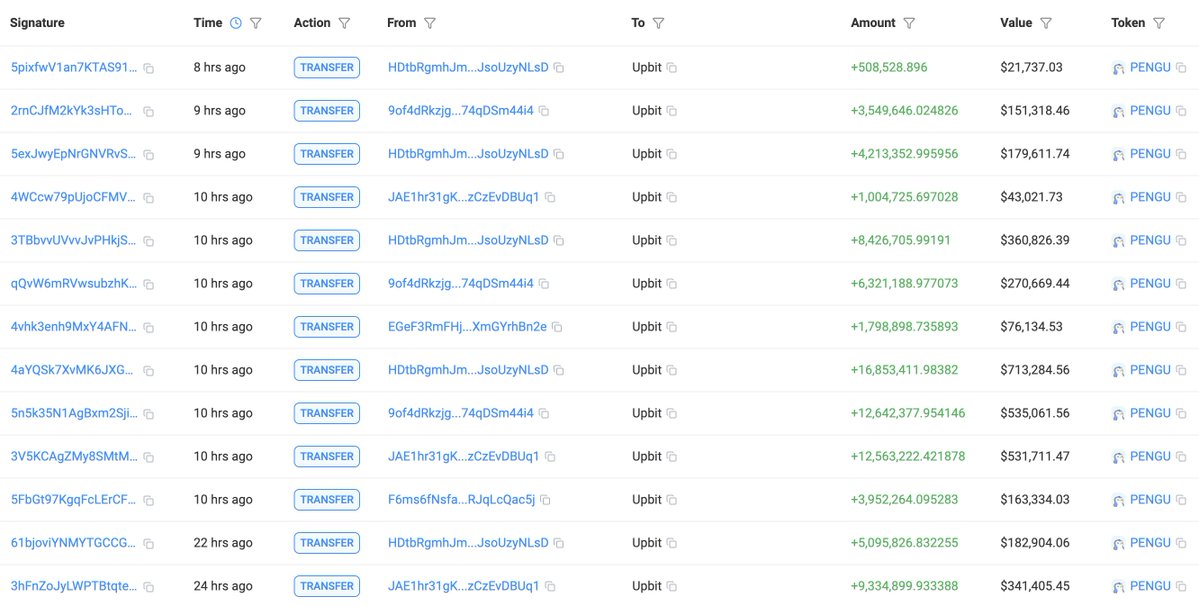Copy signature 4aYQSk7XvMK6JXG

click(148, 371)
